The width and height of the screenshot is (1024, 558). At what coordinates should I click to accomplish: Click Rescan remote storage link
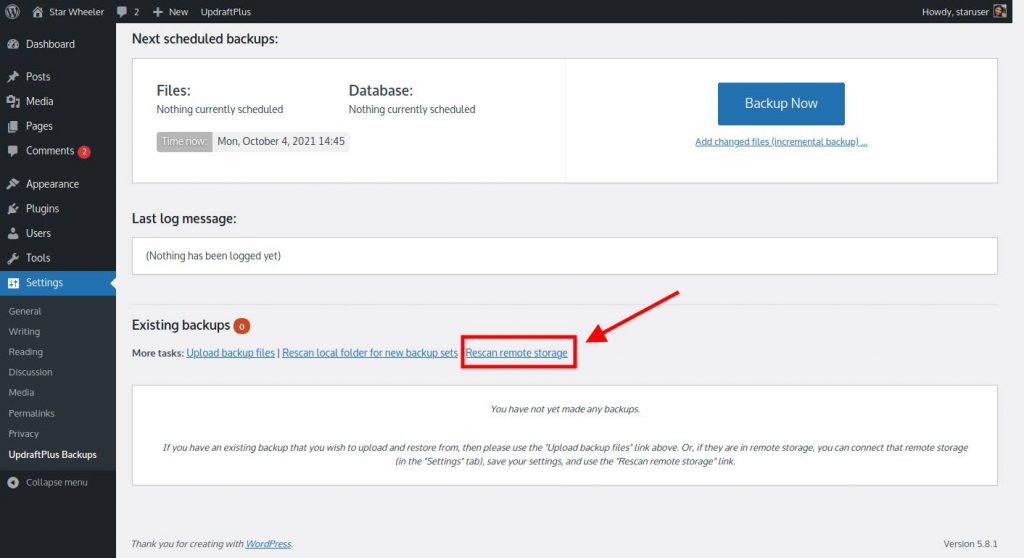tap(516, 353)
